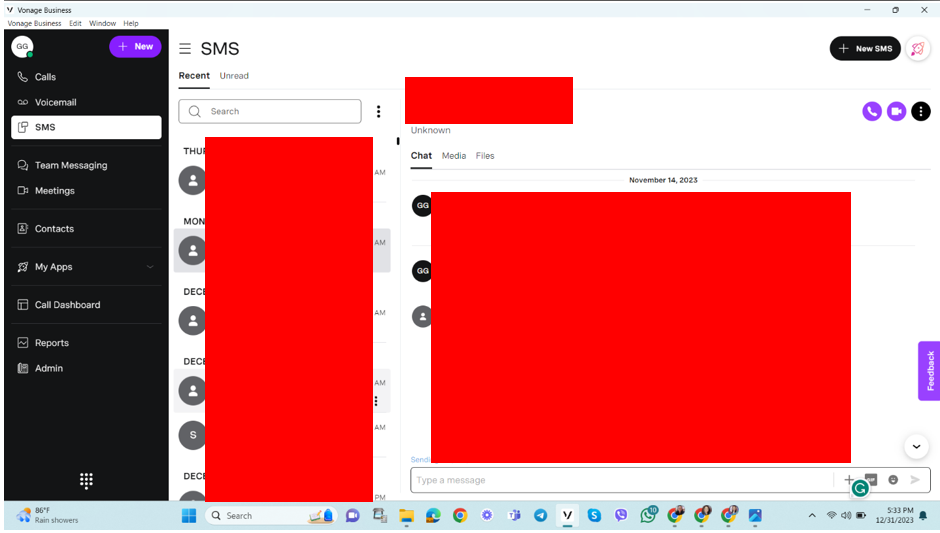The width and height of the screenshot is (940, 533).
Task: Select the conversation under the THU heading
Action: pos(282,180)
